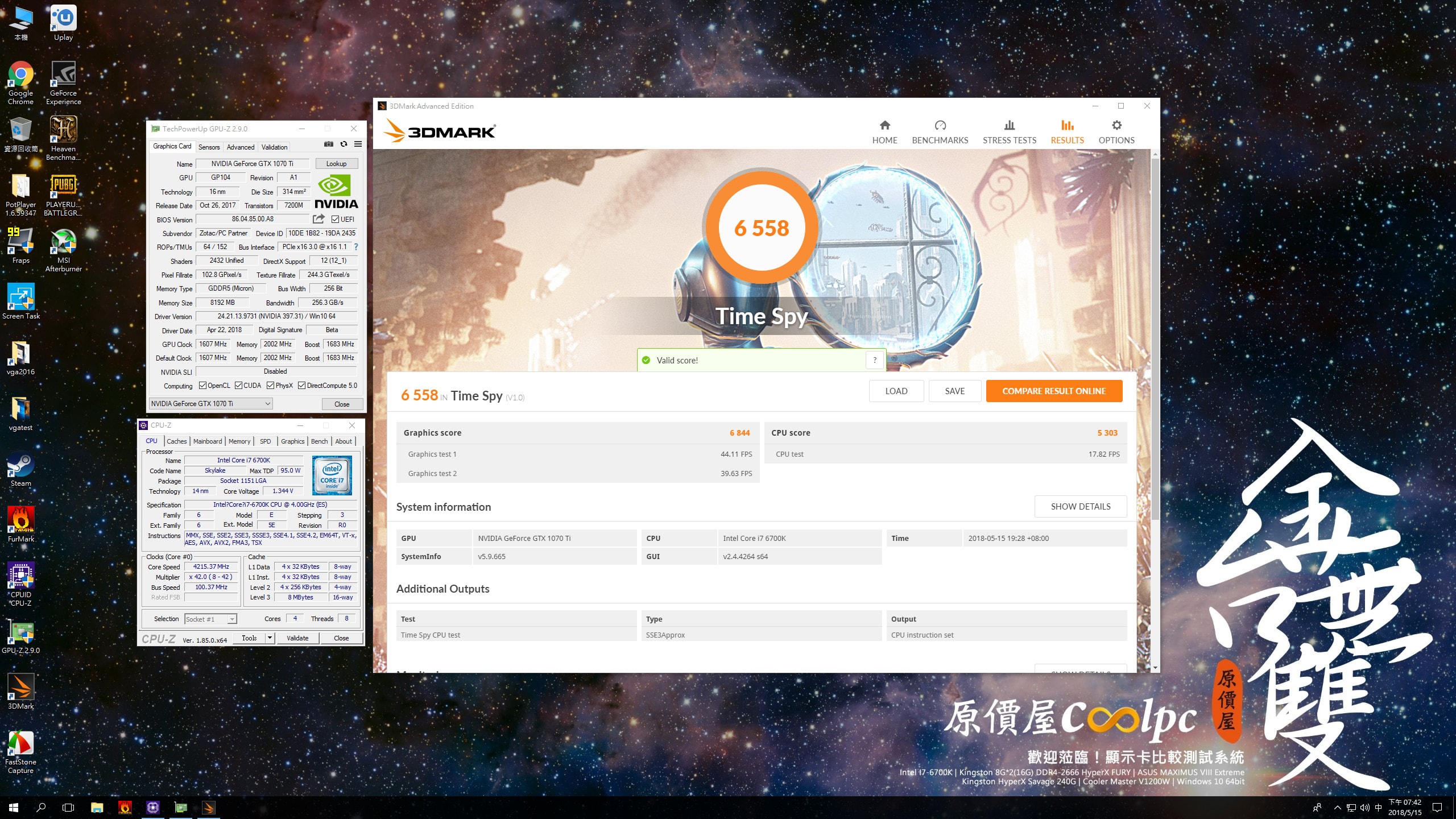Toggle the CUDA checkbox in GPU-Z
Screen dimensions: 1456x819
pyautogui.click(x=238, y=386)
